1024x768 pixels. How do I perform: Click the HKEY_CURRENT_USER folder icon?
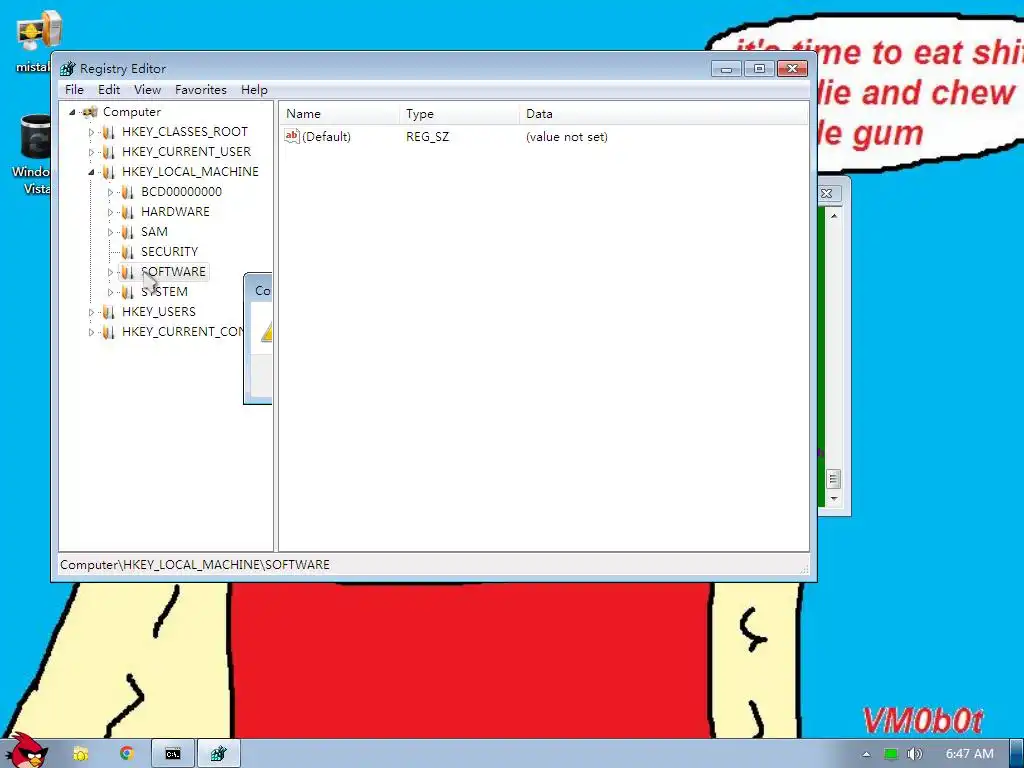point(108,152)
